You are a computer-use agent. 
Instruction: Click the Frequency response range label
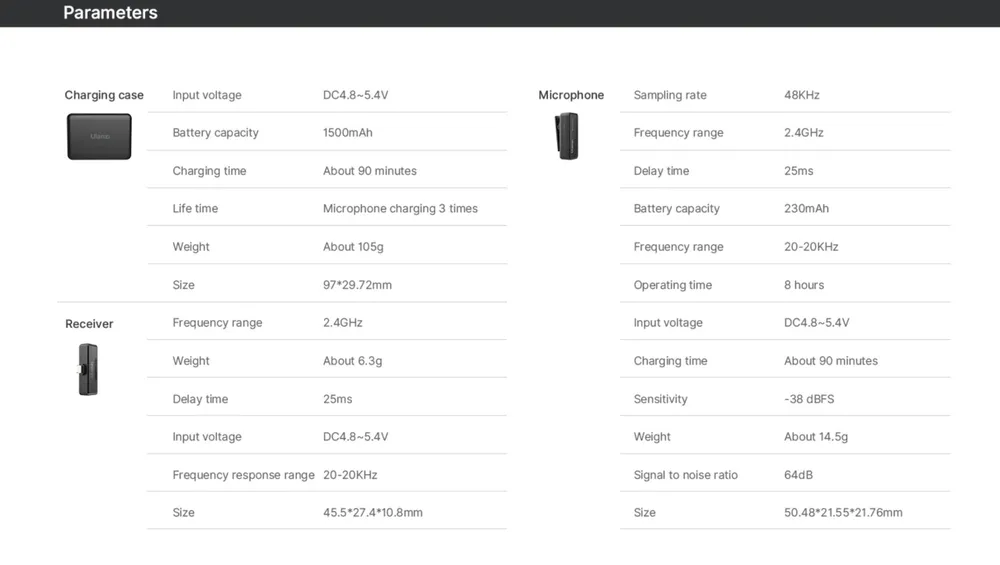(243, 475)
